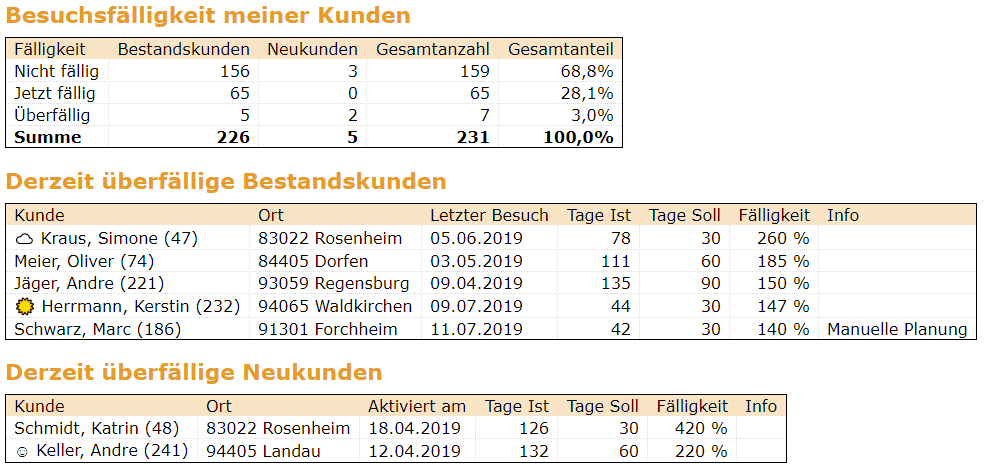Click the 'Nicht fällig' row label
The width and height of the screenshot is (986, 473).
click(57, 71)
